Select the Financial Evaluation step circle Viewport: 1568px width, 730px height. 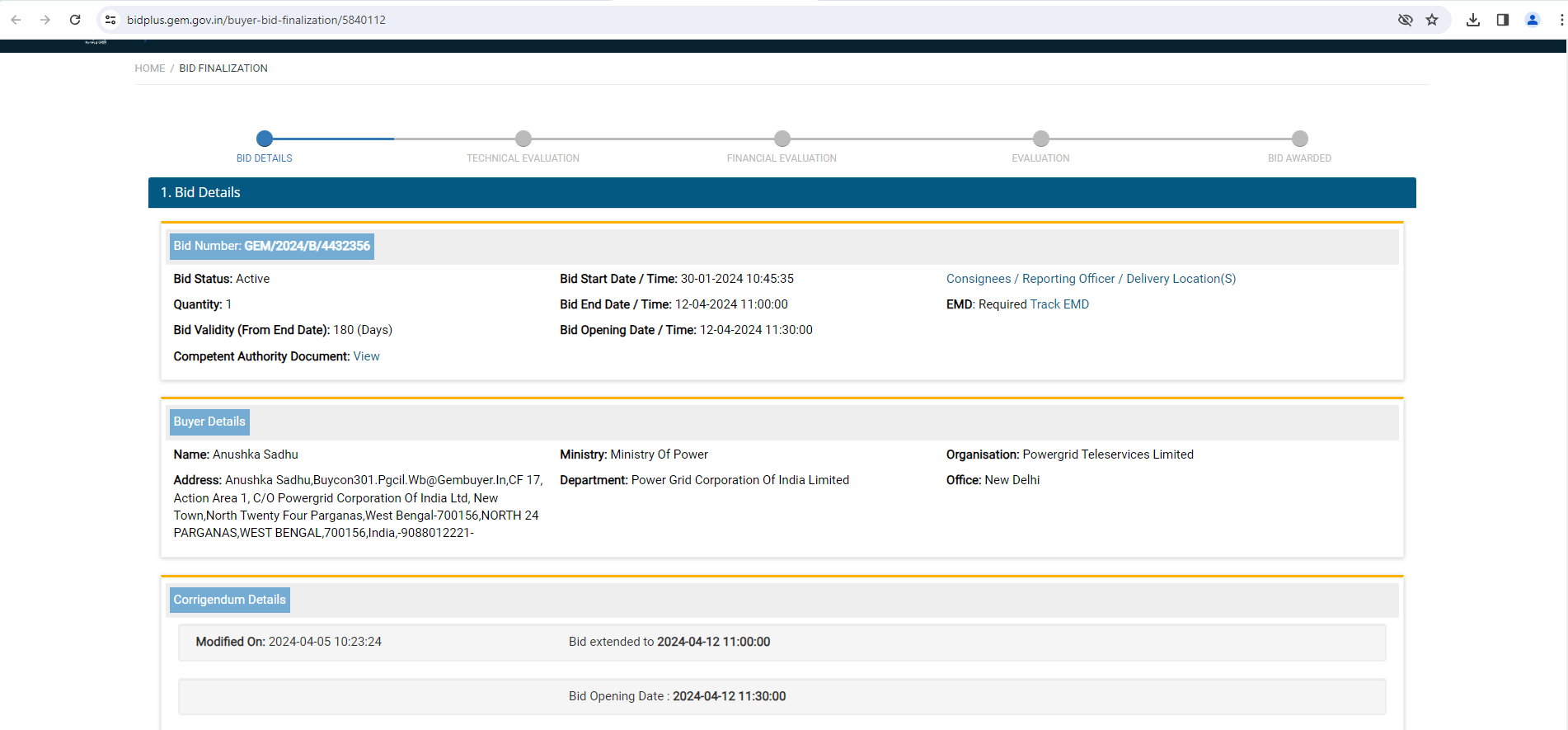[782, 139]
